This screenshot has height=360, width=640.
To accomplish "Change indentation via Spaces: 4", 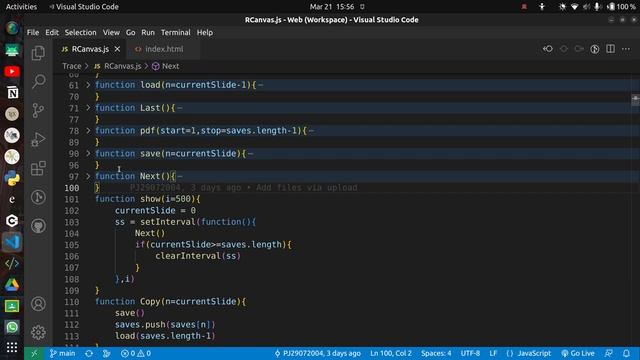I will (x=436, y=353).
